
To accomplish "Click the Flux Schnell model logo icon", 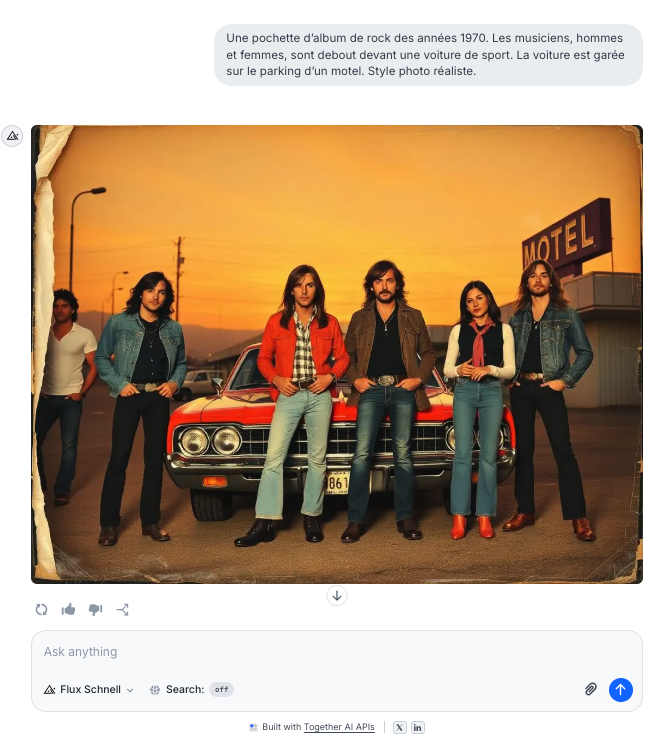I will (x=50, y=689).
